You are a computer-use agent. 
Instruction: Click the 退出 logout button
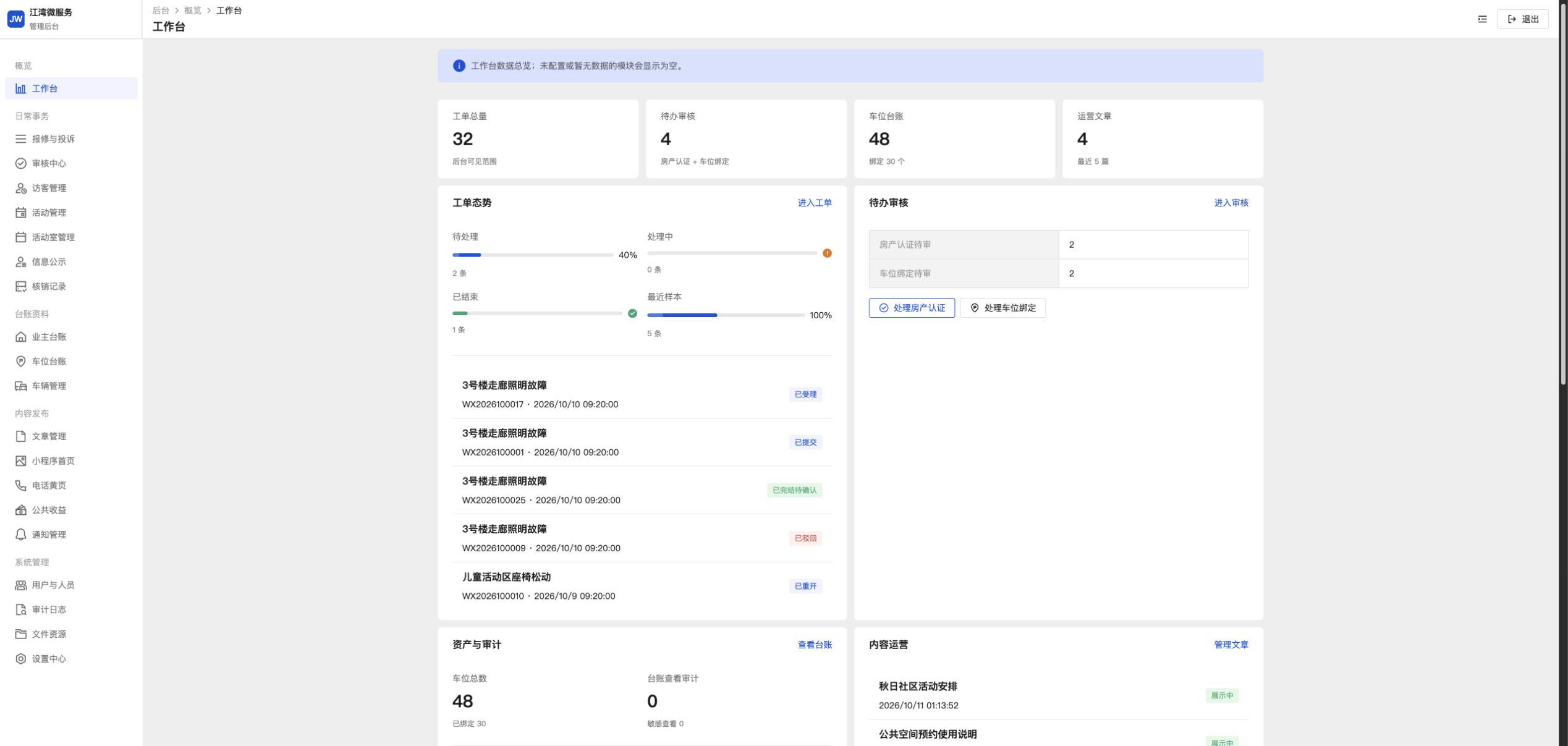pyautogui.click(x=1523, y=19)
